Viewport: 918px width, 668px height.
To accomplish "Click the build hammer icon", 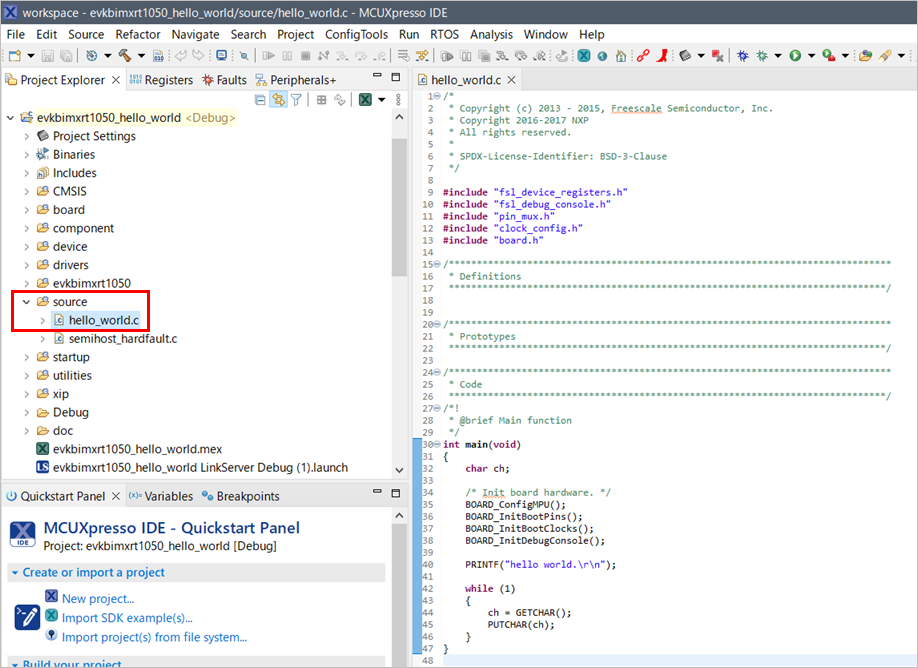I will point(125,56).
